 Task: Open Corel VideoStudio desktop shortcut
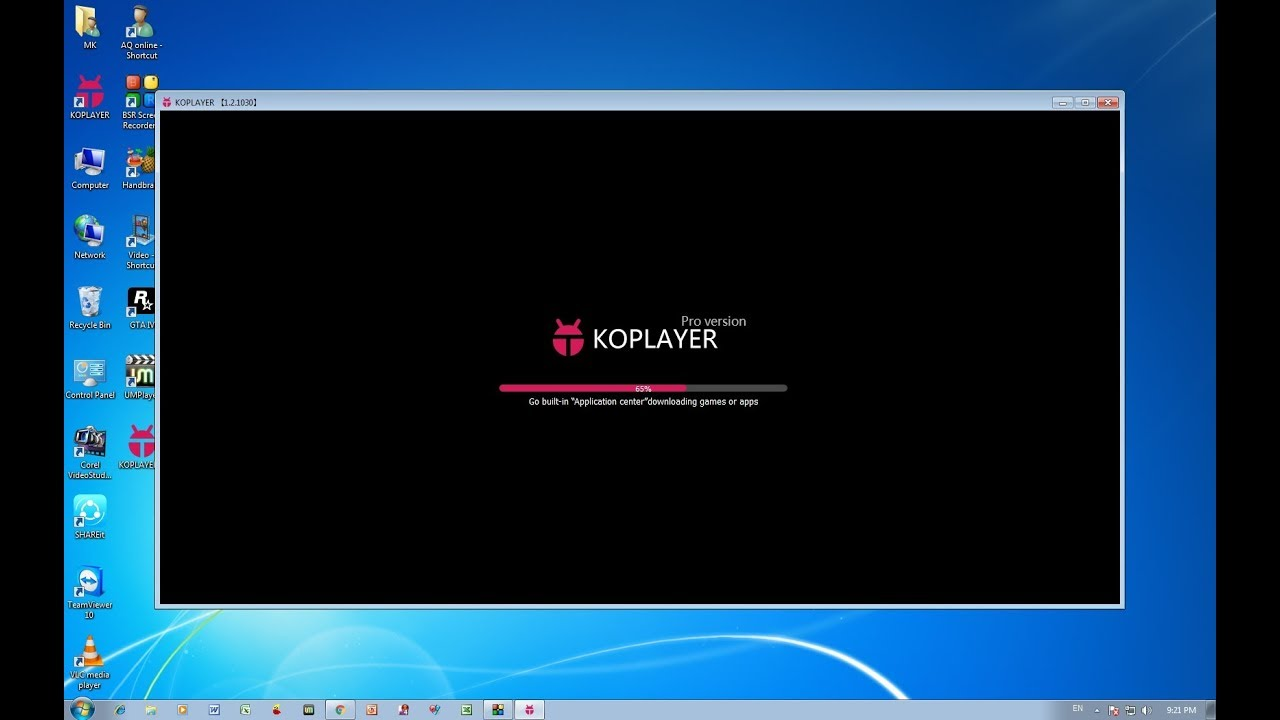(89, 452)
